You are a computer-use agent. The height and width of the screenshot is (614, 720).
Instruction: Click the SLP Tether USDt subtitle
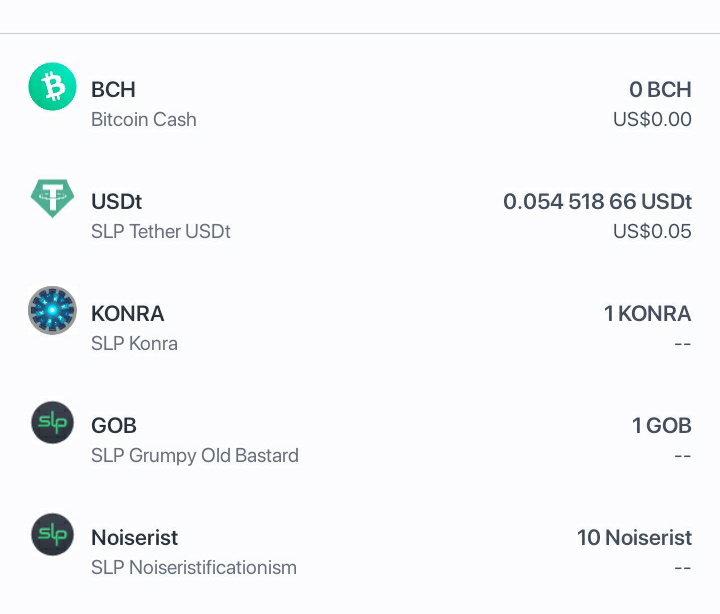161,231
